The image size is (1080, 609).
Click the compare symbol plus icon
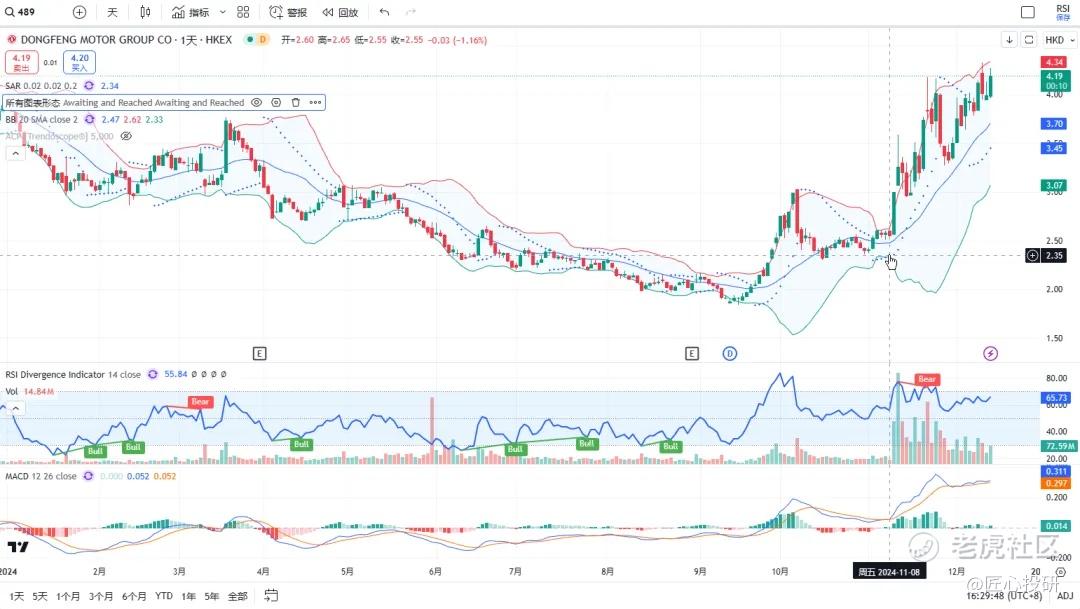(x=79, y=12)
